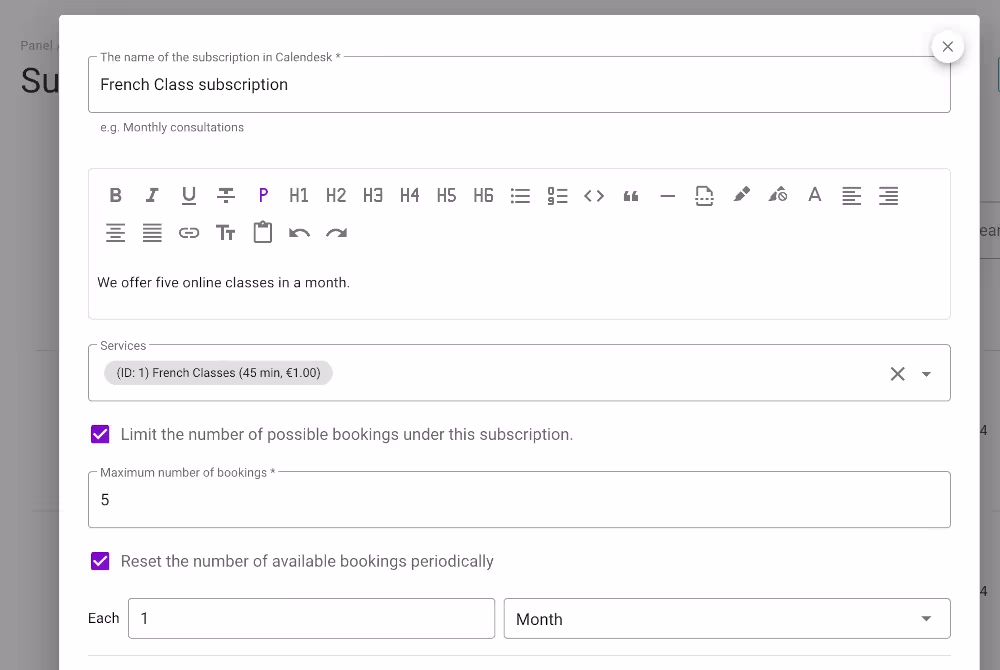Disable reset available bookings periodically
The width and height of the screenshot is (1000, 670).
[x=100, y=561]
